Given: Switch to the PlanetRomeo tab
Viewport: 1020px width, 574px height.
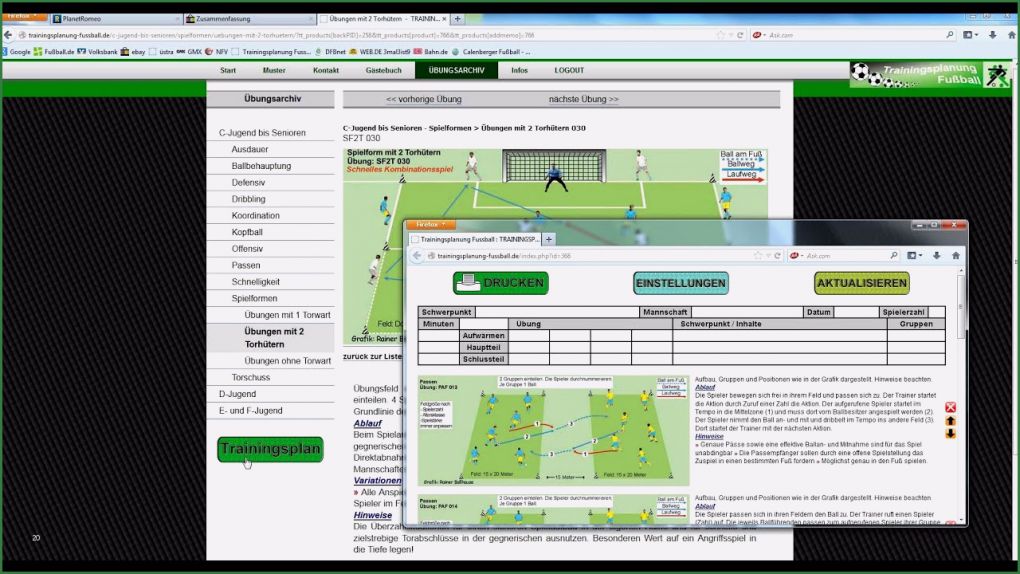Looking at the screenshot, I should pyautogui.click(x=114, y=19).
